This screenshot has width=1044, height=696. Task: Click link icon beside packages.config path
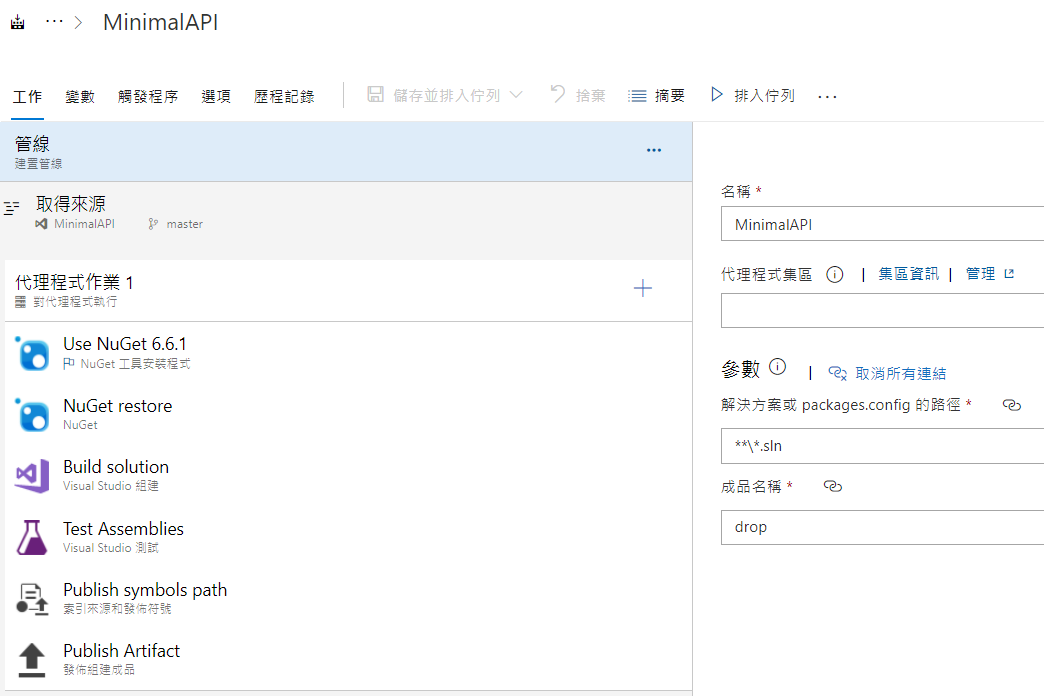coord(1011,405)
